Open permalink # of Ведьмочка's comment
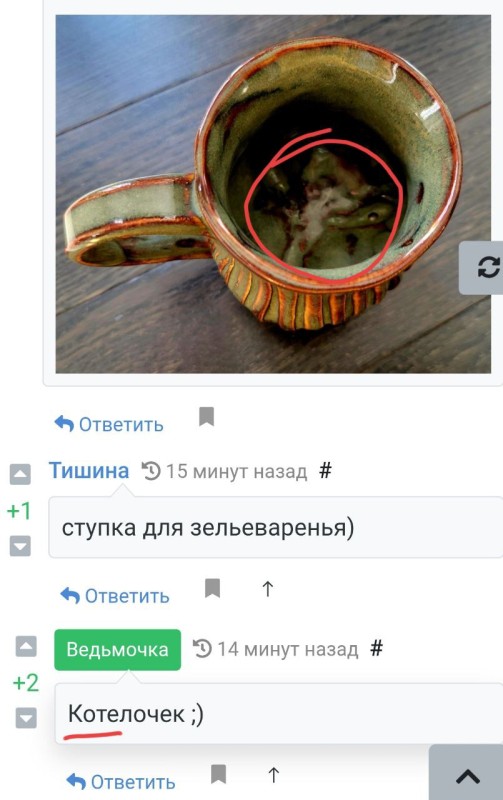The width and height of the screenshot is (503, 800). (376, 648)
